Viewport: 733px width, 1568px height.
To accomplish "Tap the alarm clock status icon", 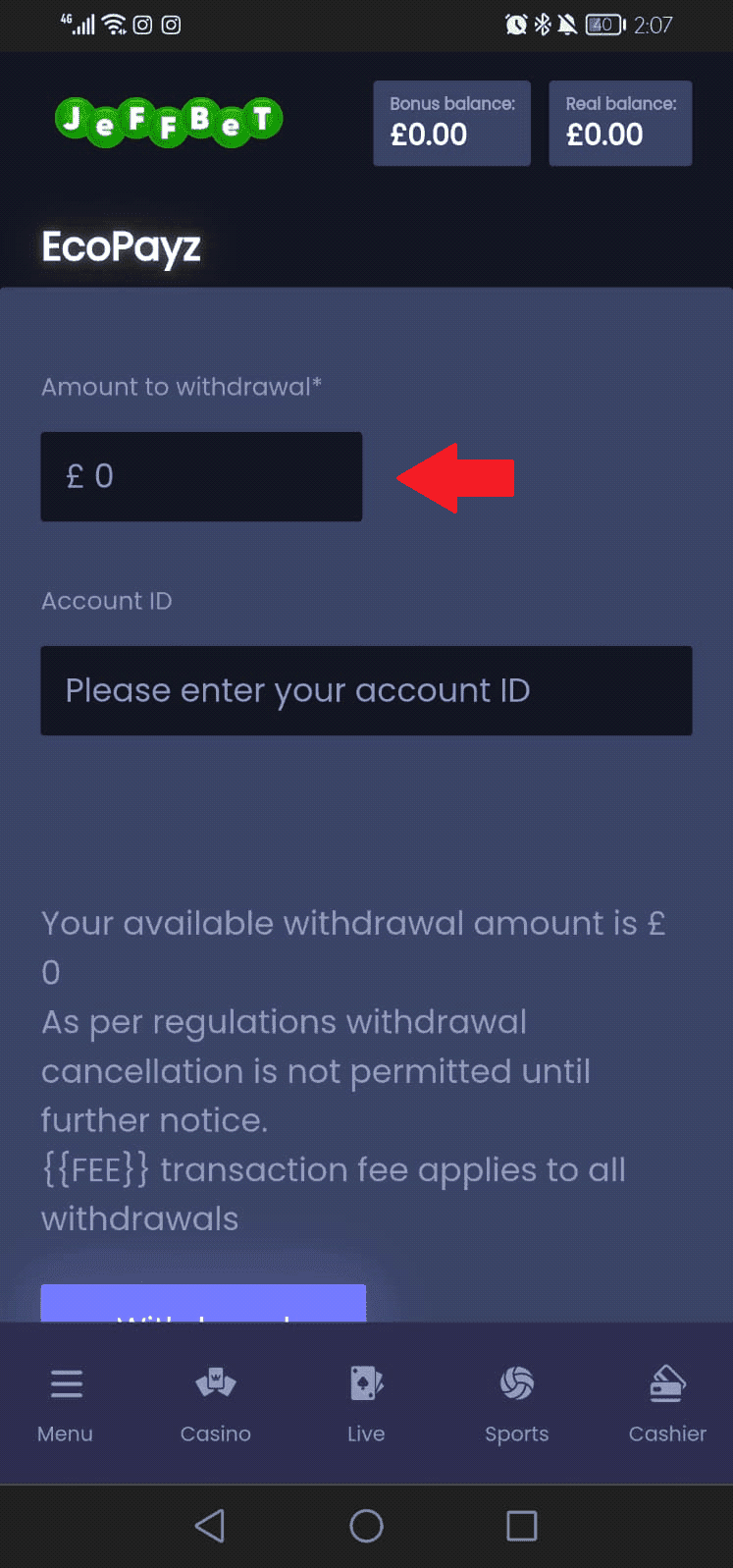I will (x=516, y=25).
